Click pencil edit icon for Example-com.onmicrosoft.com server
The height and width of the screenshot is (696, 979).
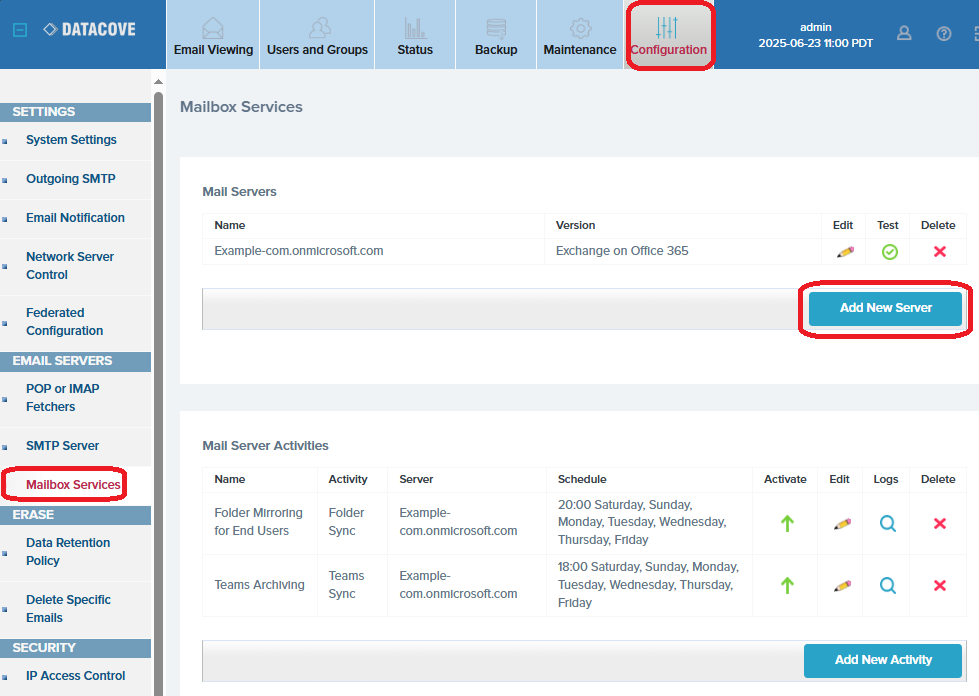click(x=844, y=252)
